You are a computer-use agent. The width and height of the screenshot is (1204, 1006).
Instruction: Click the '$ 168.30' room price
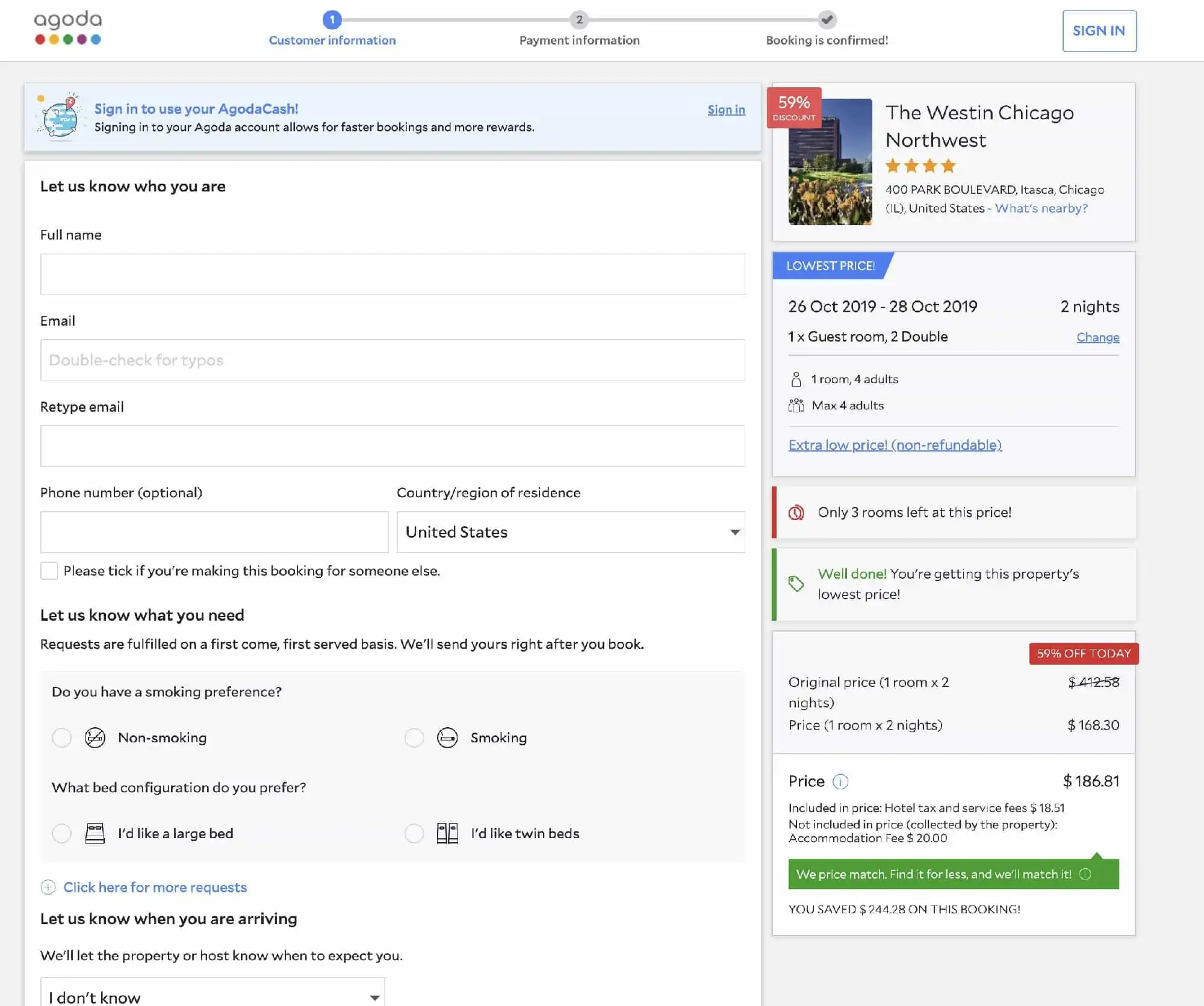click(1093, 725)
